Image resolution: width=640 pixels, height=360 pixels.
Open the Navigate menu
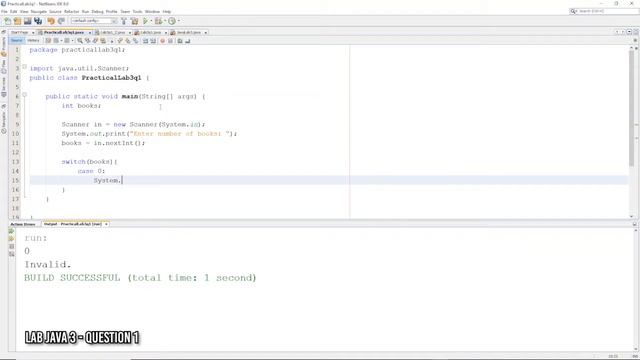pyautogui.click(x=39, y=11)
